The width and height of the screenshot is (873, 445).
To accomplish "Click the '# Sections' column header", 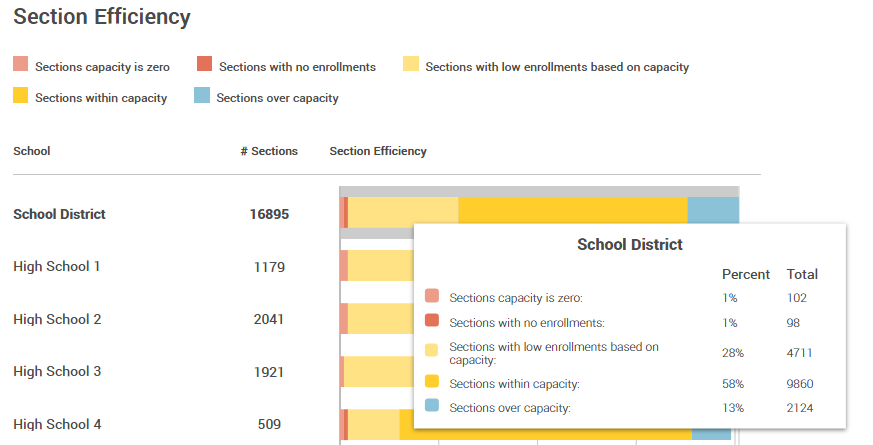I will pyautogui.click(x=269, y=151).
